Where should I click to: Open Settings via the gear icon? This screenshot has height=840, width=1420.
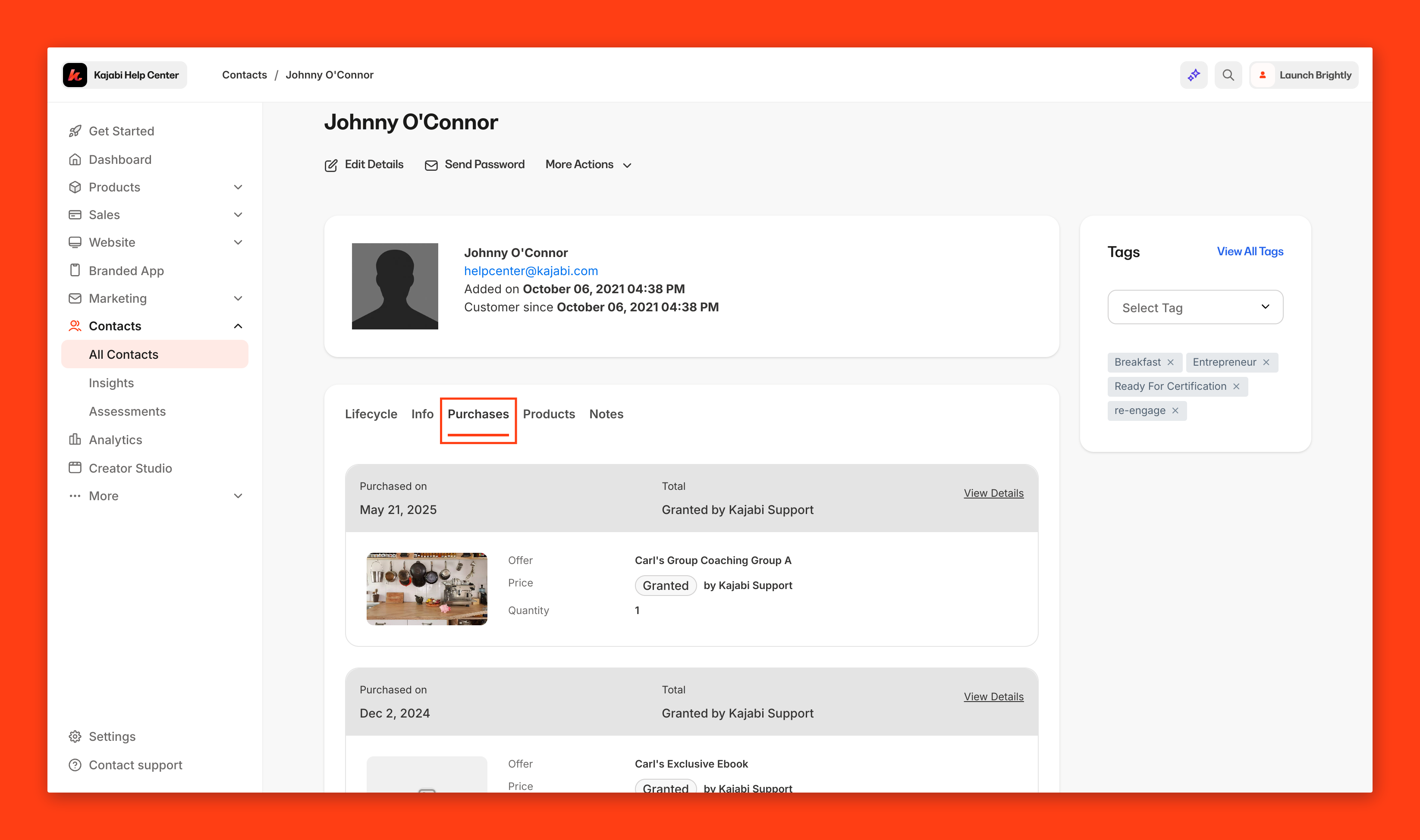[x=75, y=737]
